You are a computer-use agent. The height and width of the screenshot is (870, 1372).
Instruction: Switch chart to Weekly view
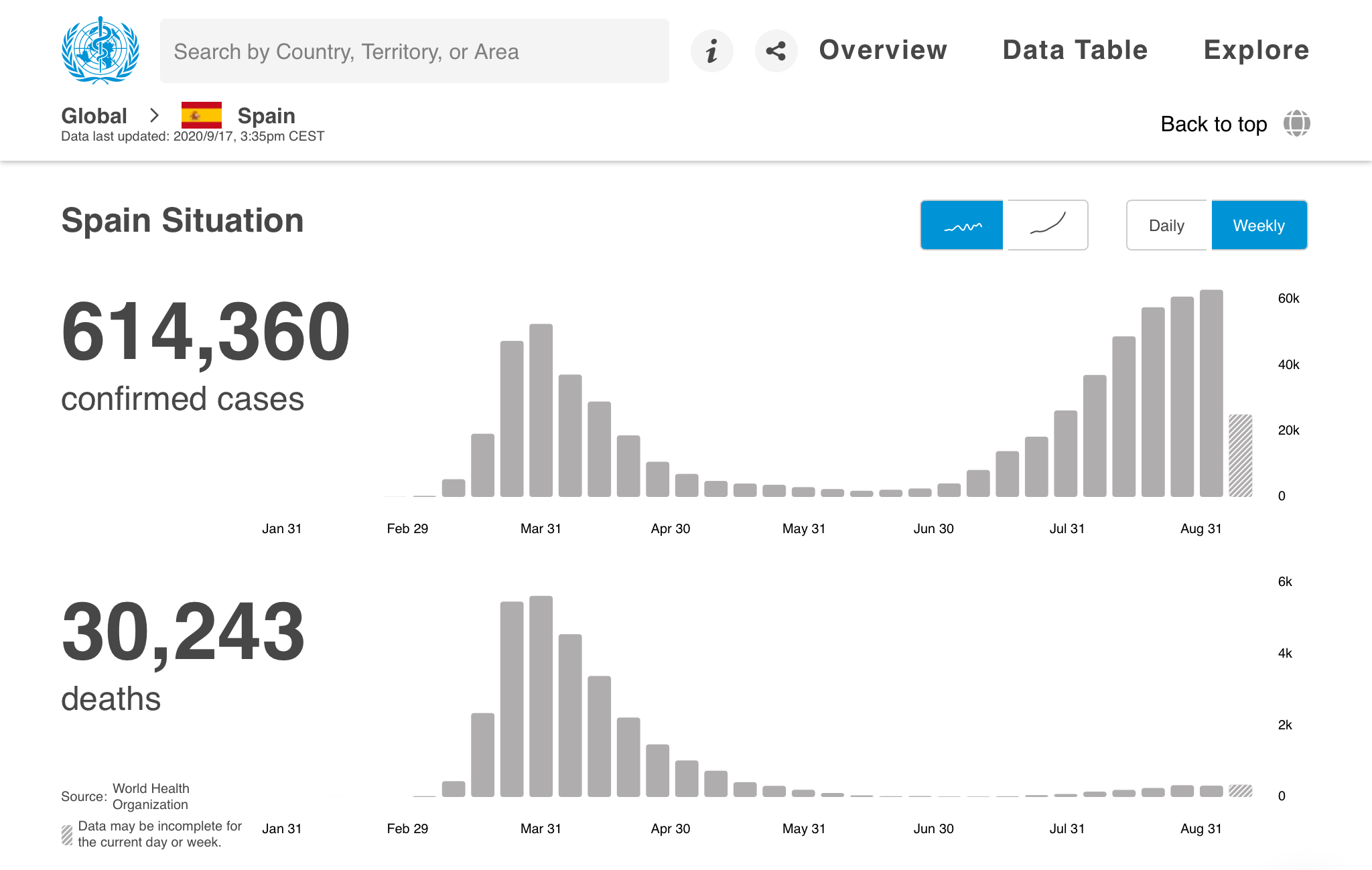[1259, 225]
